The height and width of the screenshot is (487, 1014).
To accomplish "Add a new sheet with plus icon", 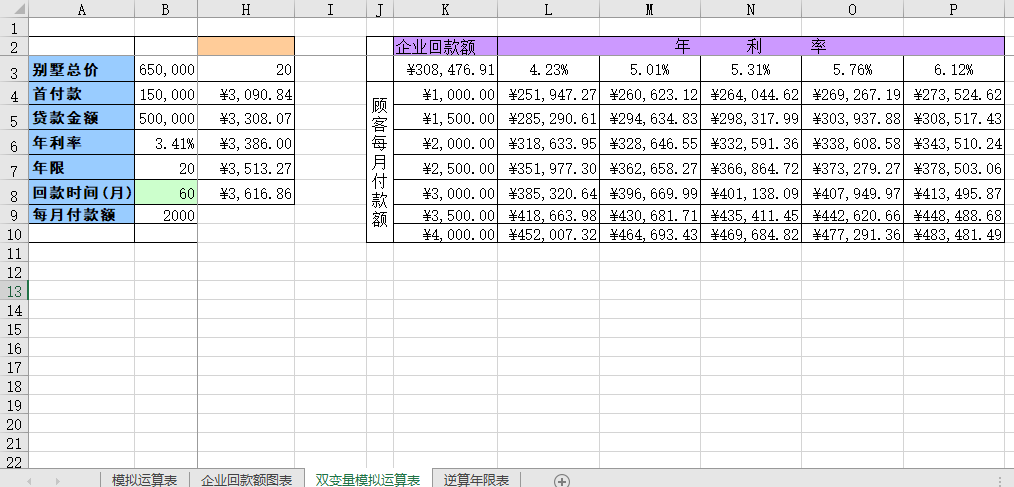I will pos(562,481).
